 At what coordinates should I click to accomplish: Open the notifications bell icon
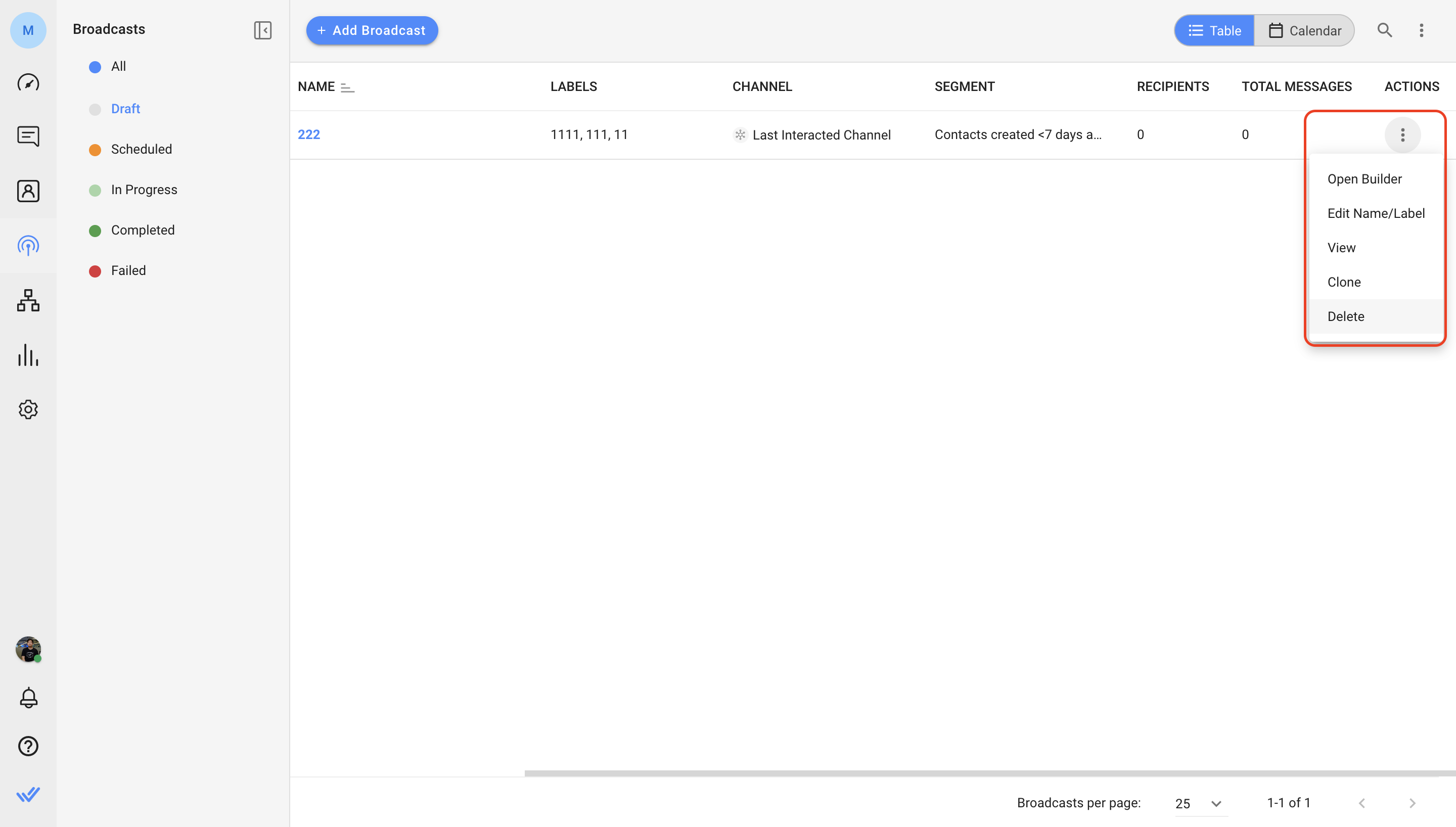28,698
